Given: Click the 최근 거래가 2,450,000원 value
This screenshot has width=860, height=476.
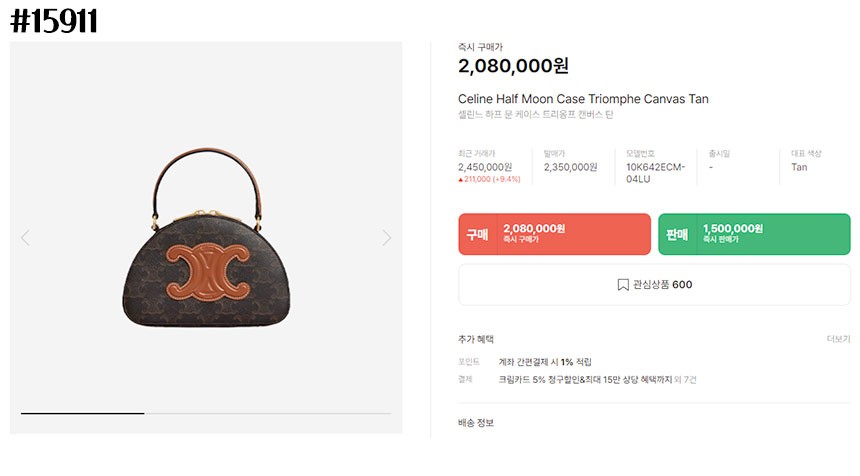Looking at the screenshot, I should coord(485,167).
